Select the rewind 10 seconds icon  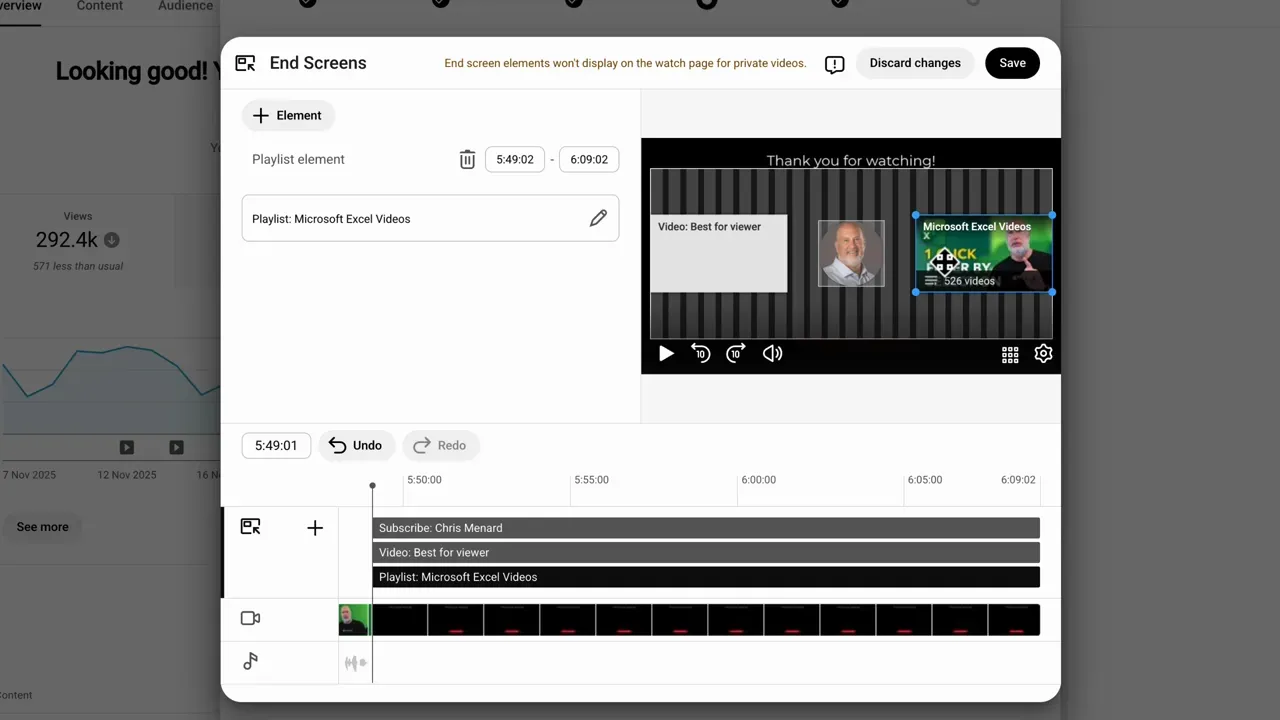point(701,353)
